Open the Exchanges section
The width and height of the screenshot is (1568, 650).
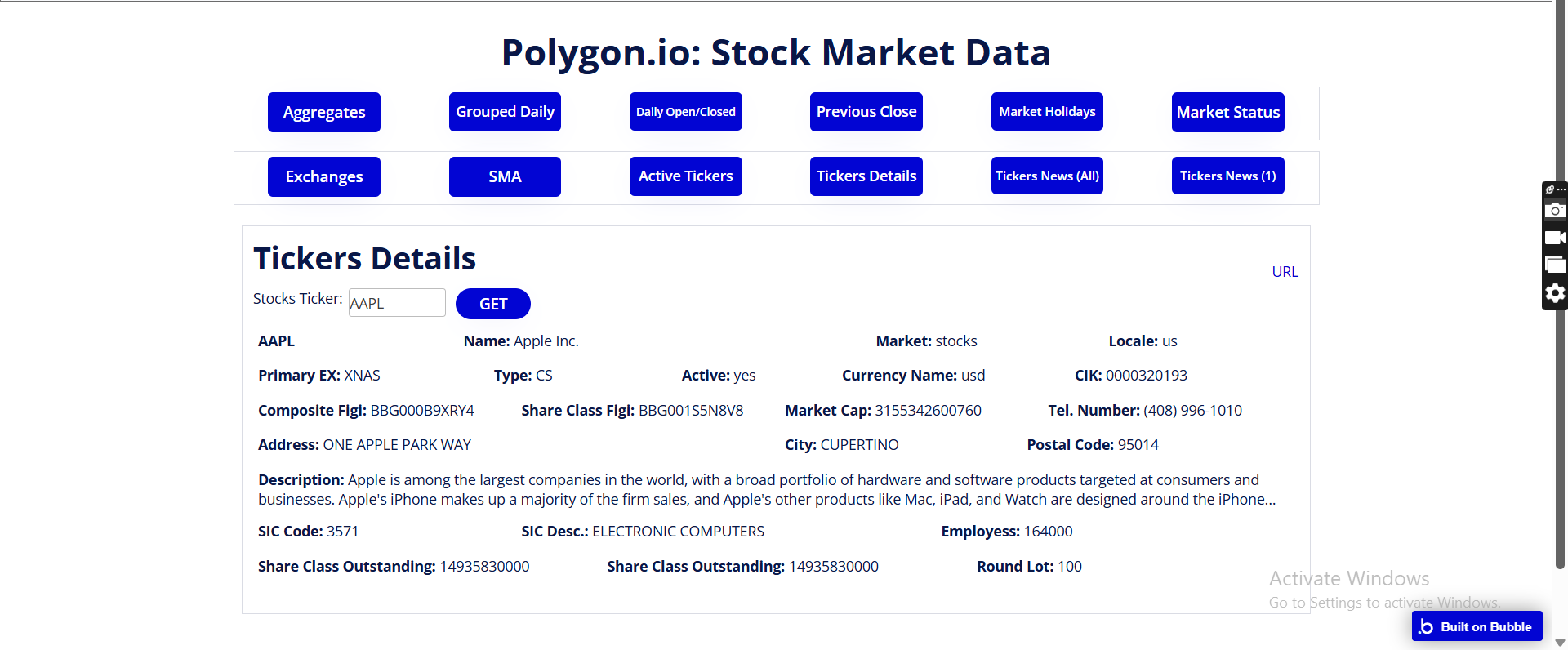pos(324,176)
